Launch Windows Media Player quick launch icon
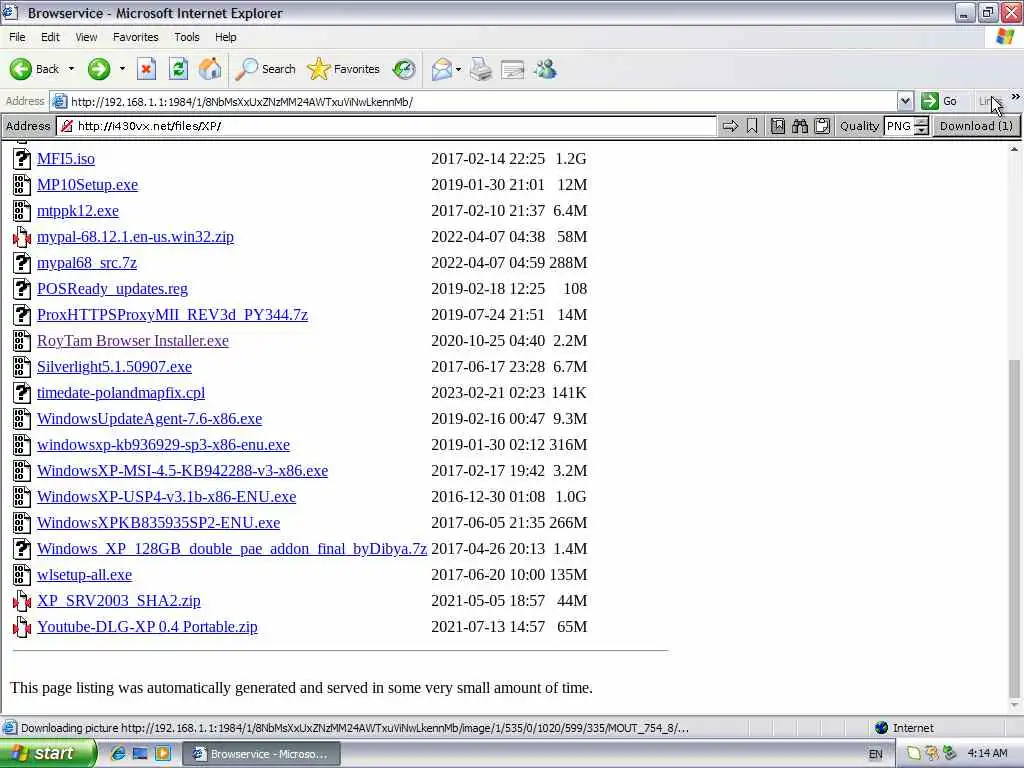The width and height of the screenshot is (1024, 768). [163, 754]
